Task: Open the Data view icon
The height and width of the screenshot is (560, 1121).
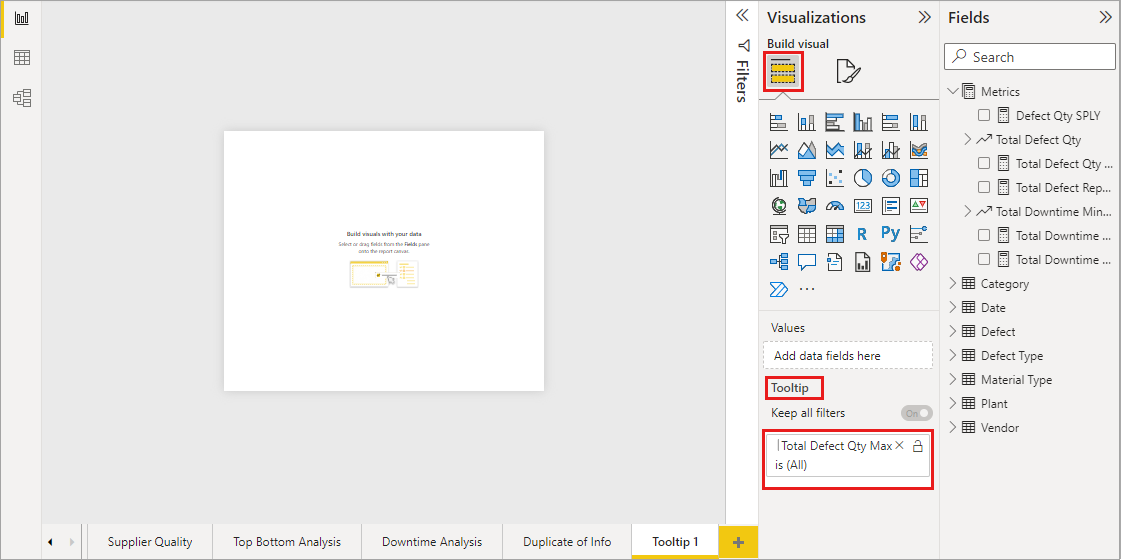Action: 21,58
